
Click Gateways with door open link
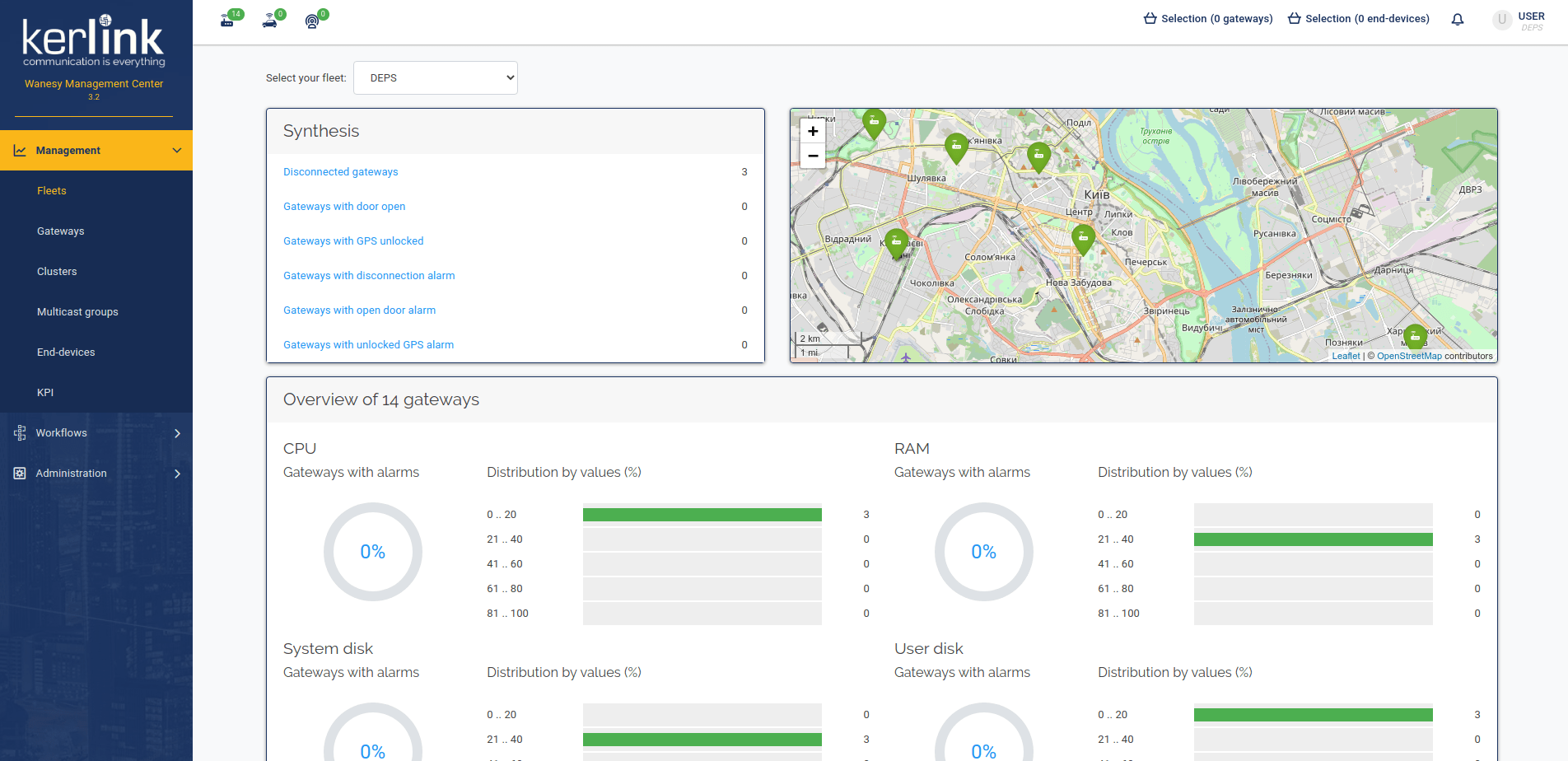pos(344,207)
